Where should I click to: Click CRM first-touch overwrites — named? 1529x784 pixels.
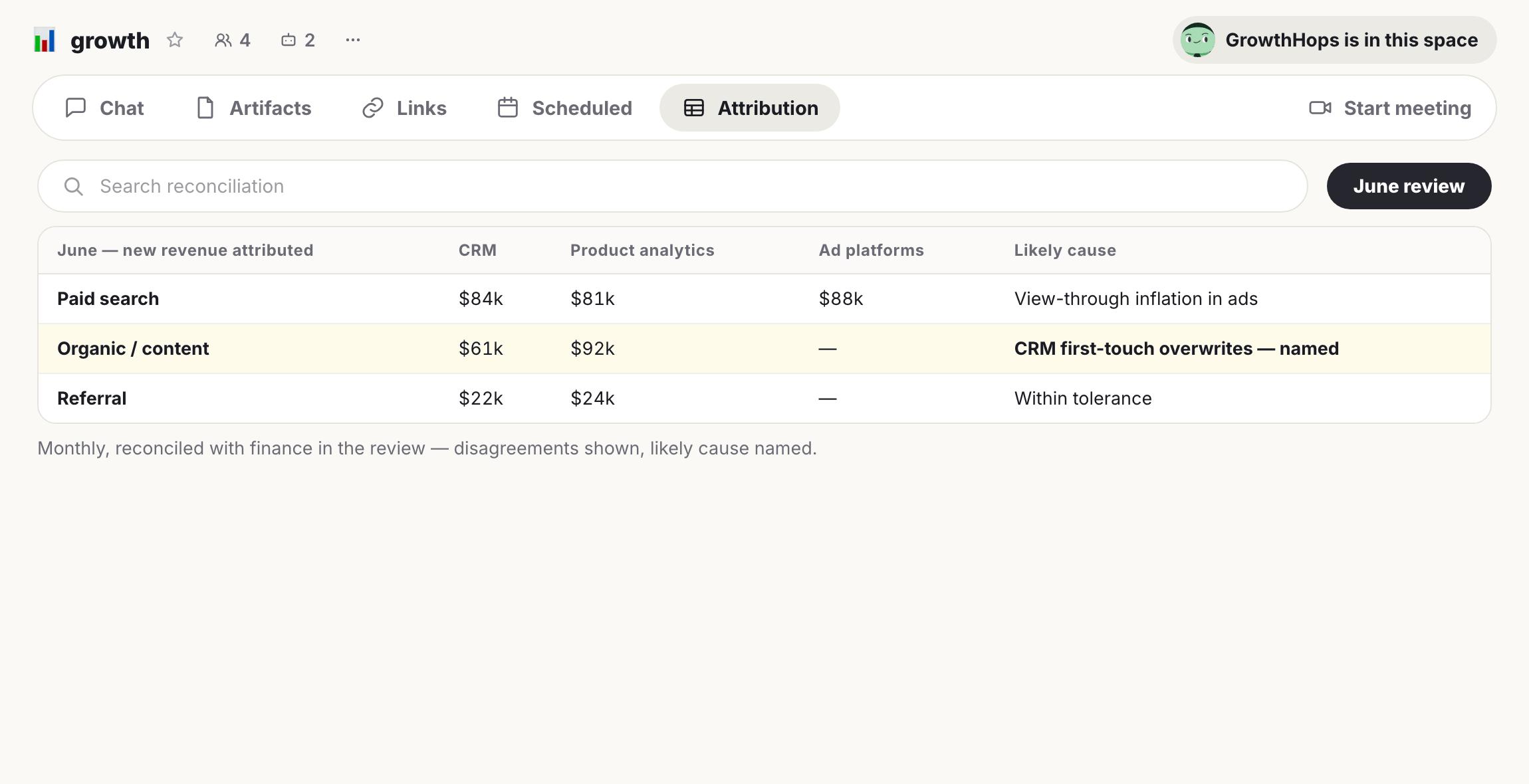[x=1177, y=349]
